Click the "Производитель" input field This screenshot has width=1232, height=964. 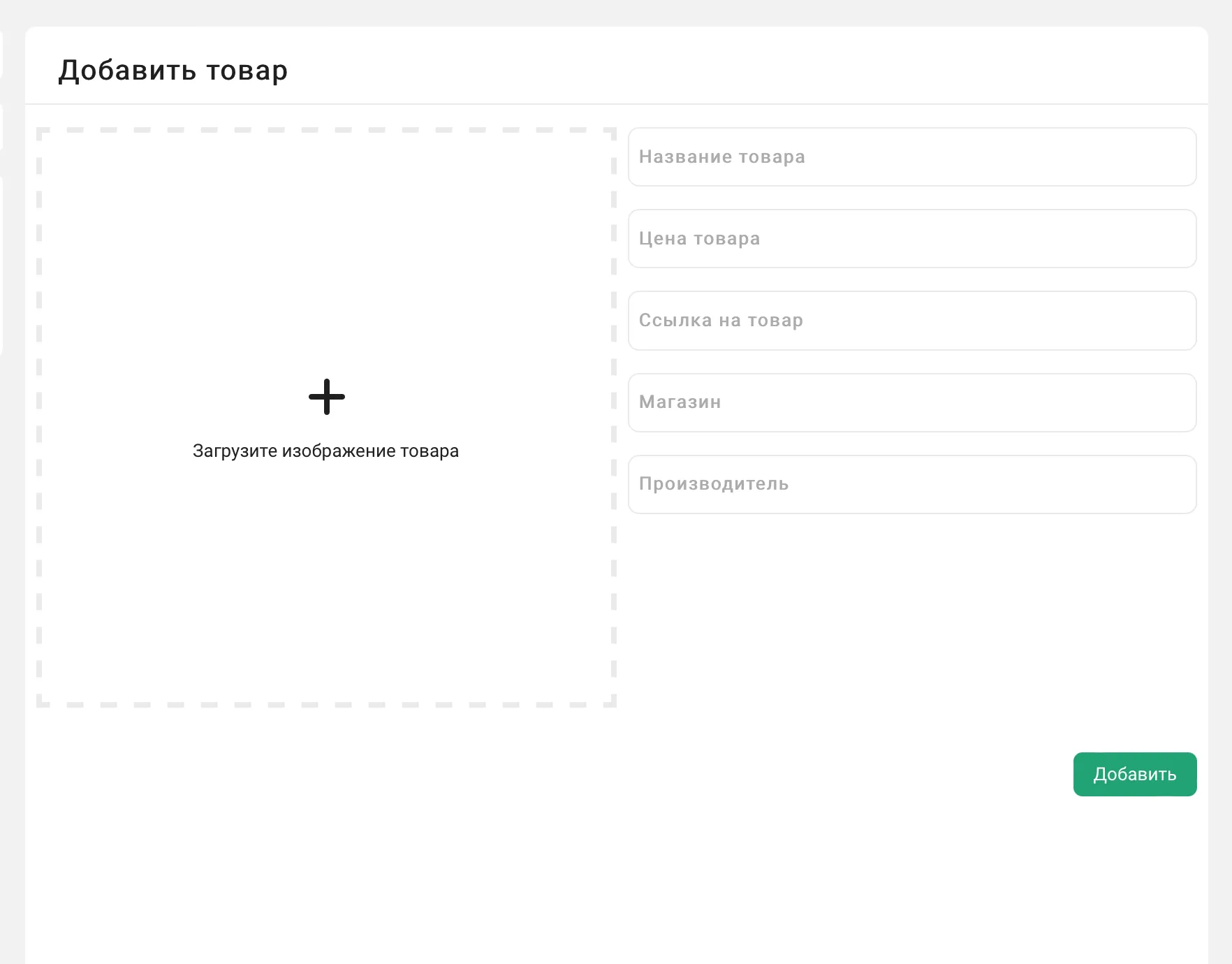pos(912,484)
